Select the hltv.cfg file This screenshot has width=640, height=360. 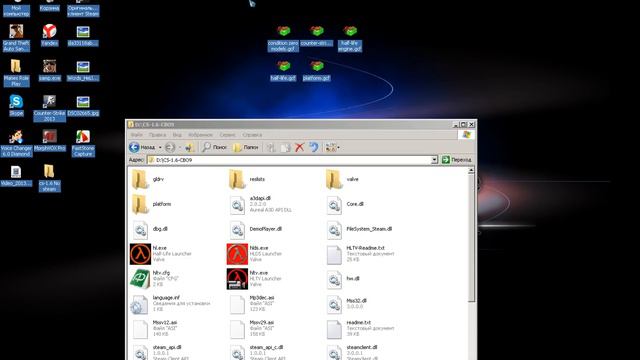pos(155,279)
